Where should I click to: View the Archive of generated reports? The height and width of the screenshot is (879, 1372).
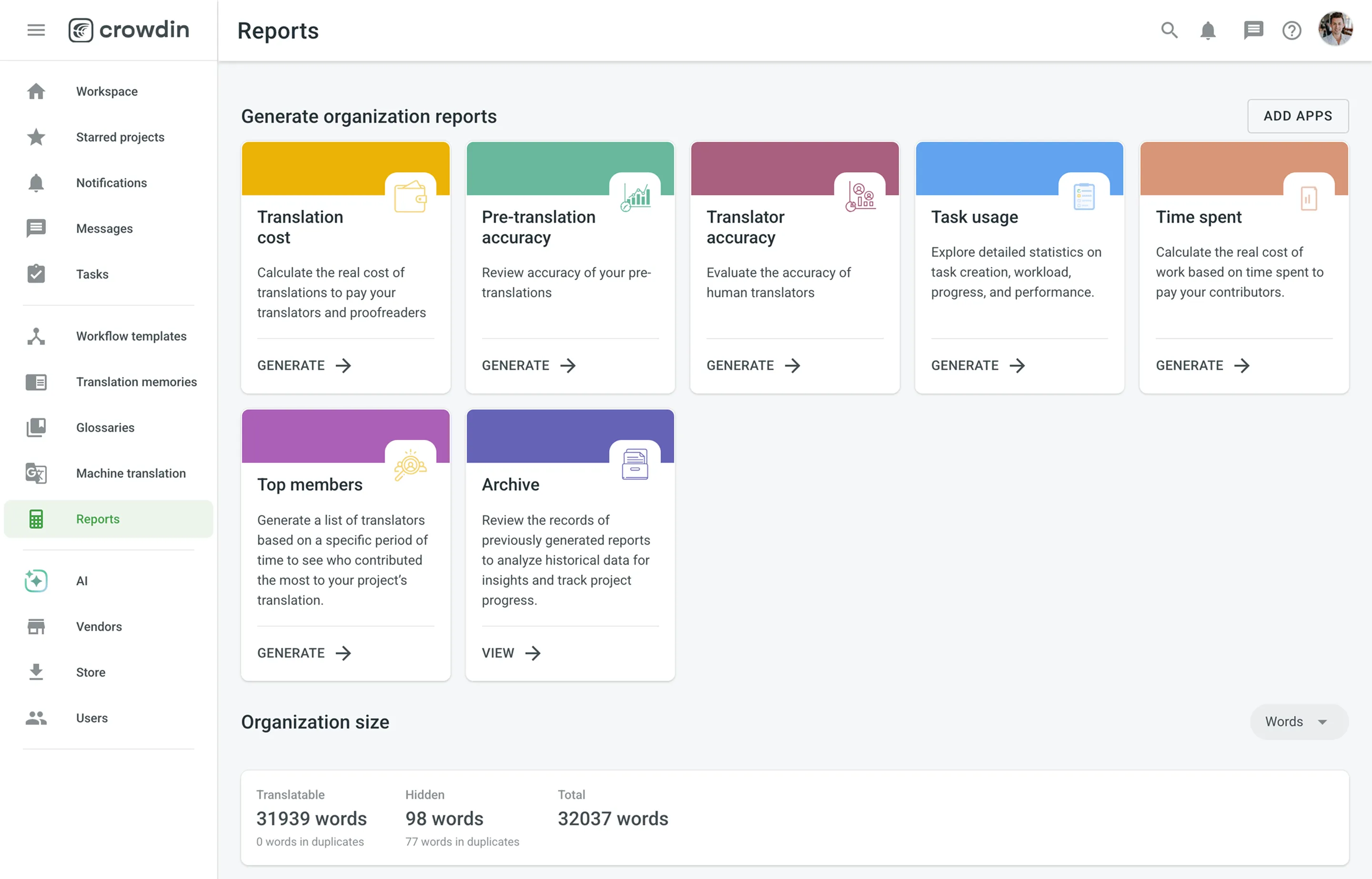510,652
